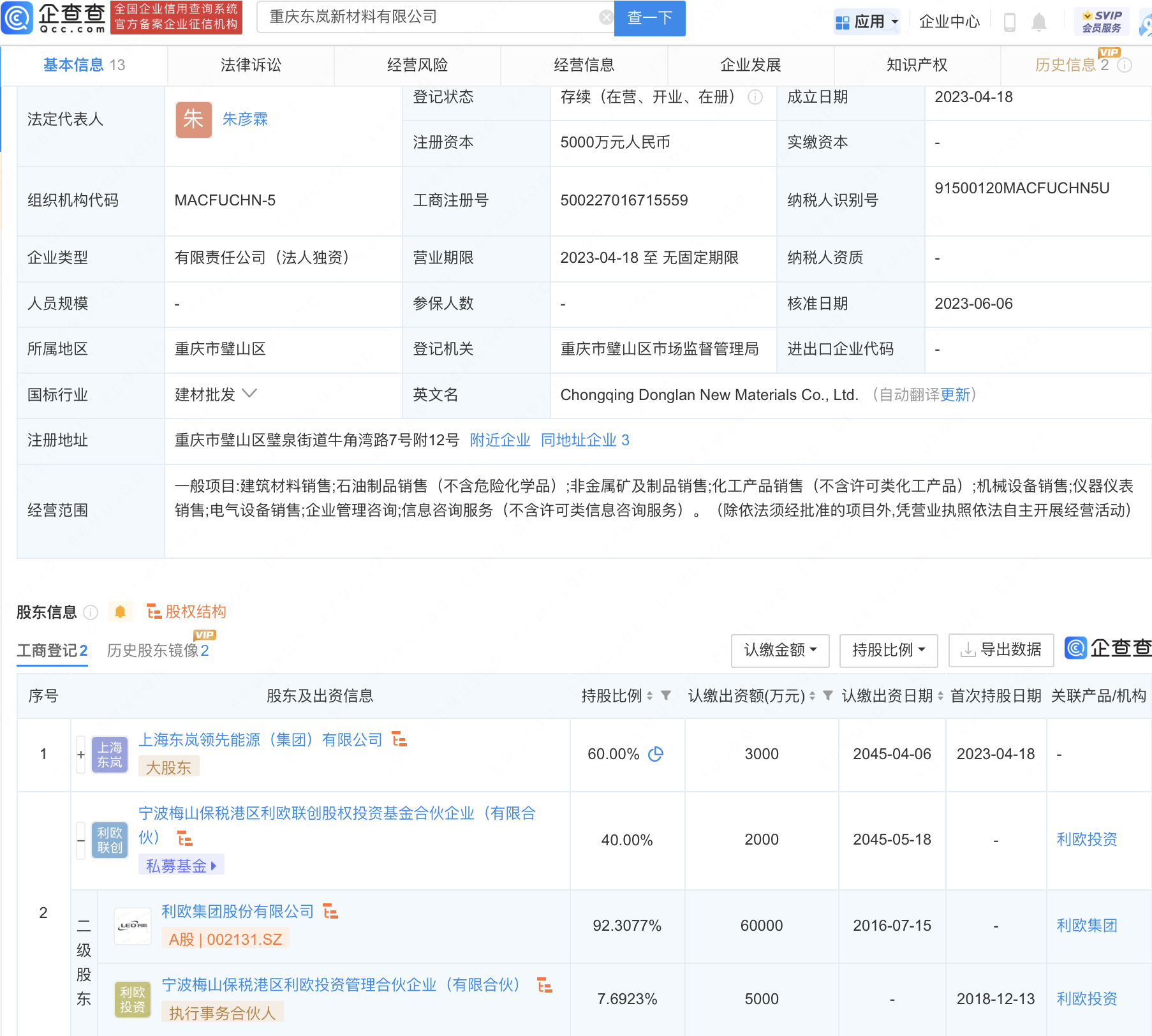Open 利欧集团股份有限公司 link

coord(237,912)
